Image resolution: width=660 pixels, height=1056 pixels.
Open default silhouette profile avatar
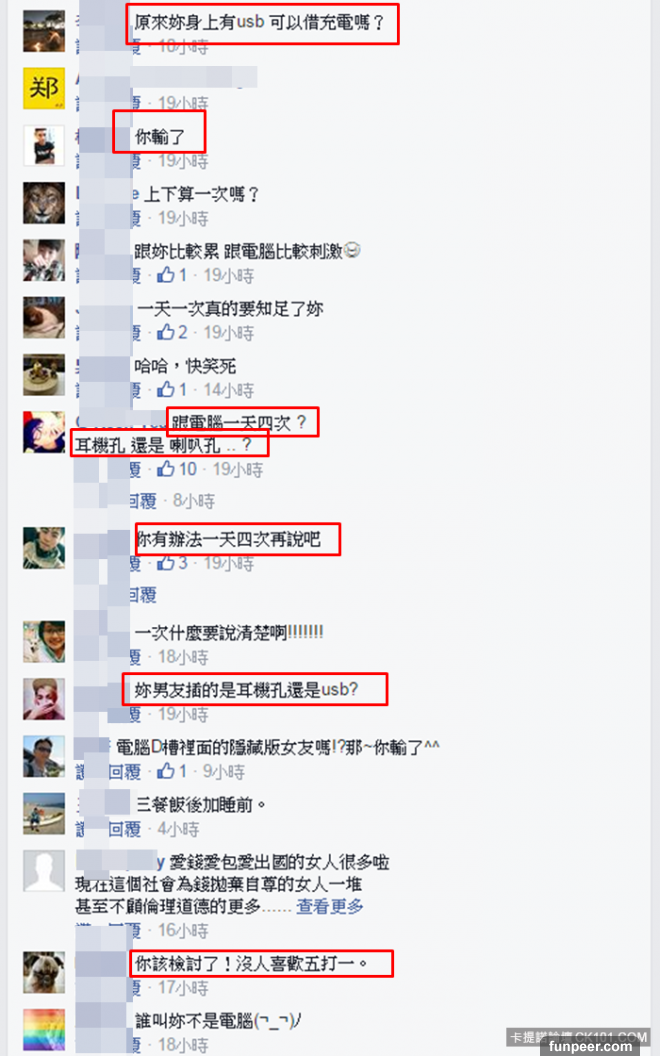(44, 871)
